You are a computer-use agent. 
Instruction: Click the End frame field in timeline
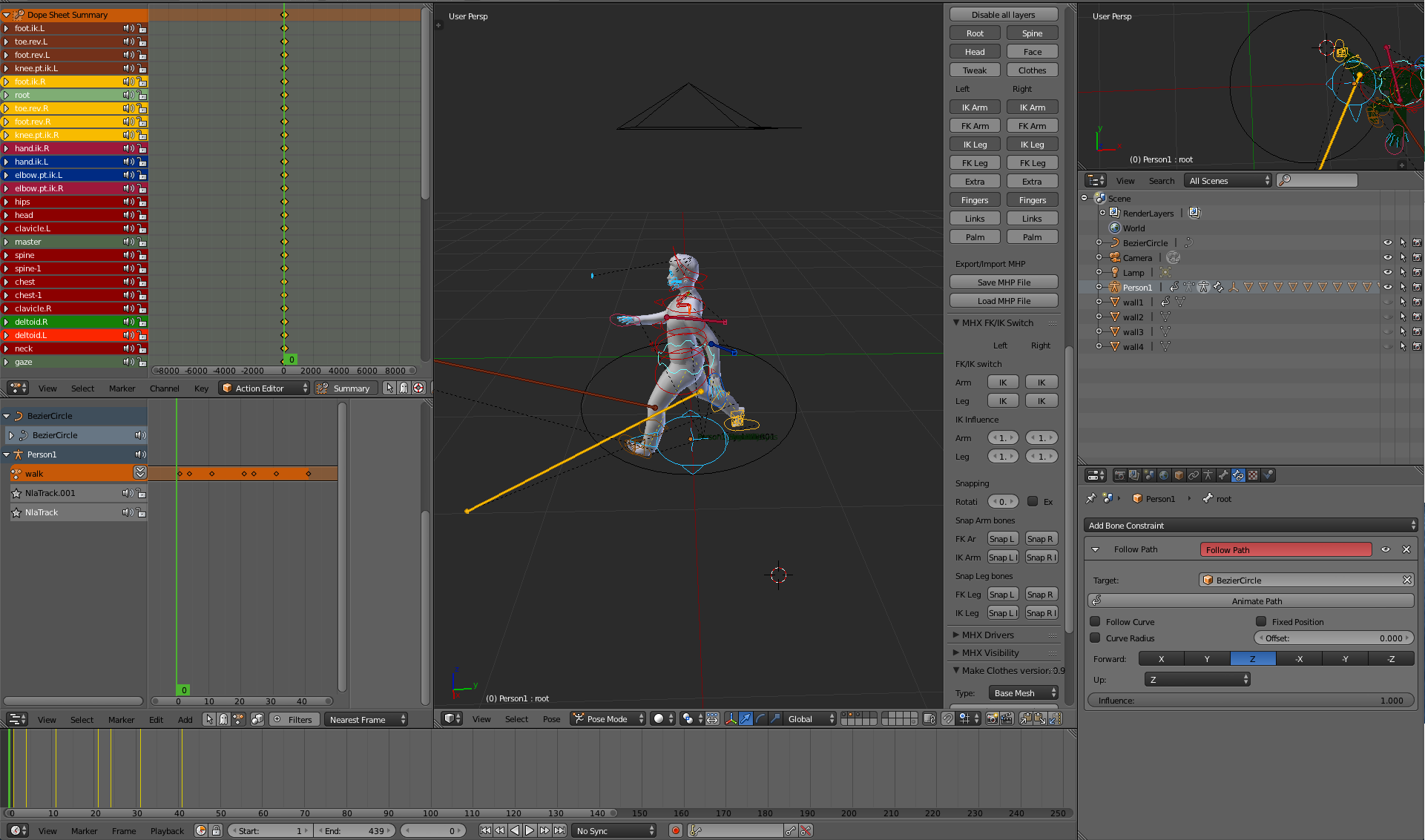[x=355, y=830]
